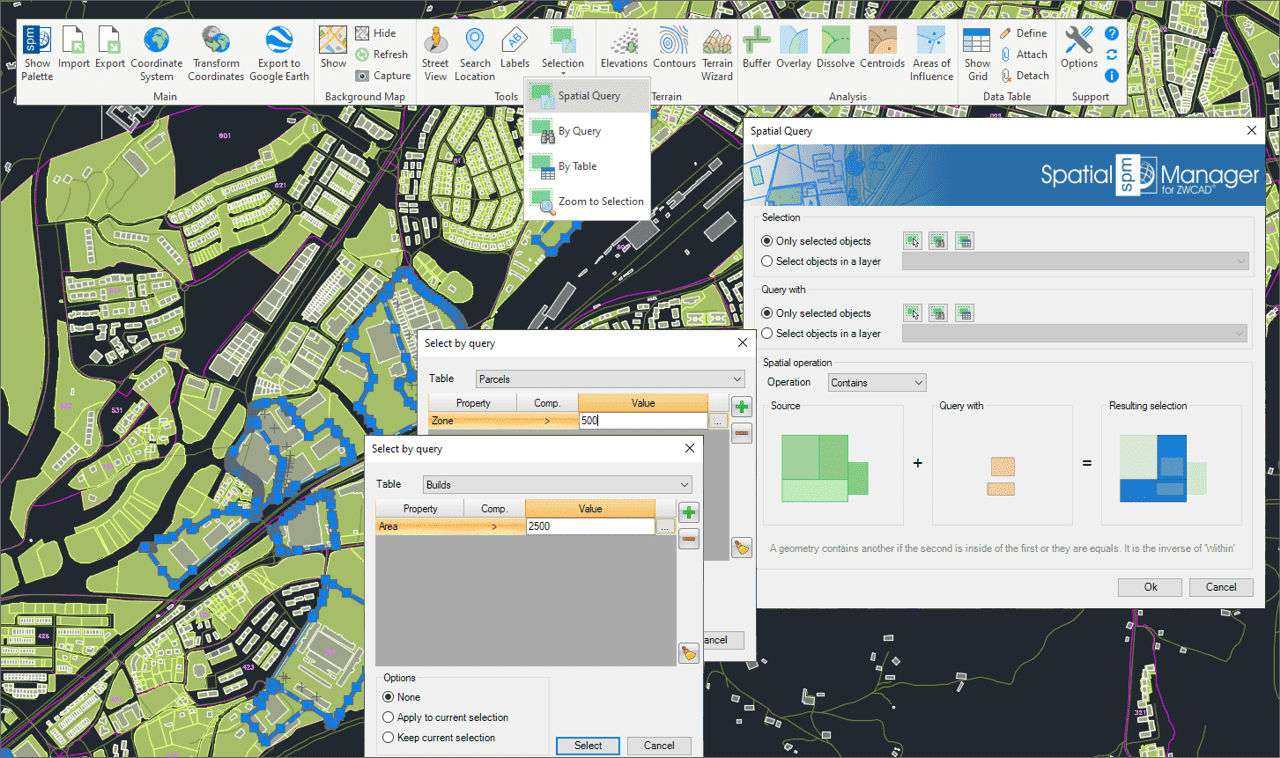This screenshot has width=1280, height=758.
Task: Select the None option
Action: 402,697
